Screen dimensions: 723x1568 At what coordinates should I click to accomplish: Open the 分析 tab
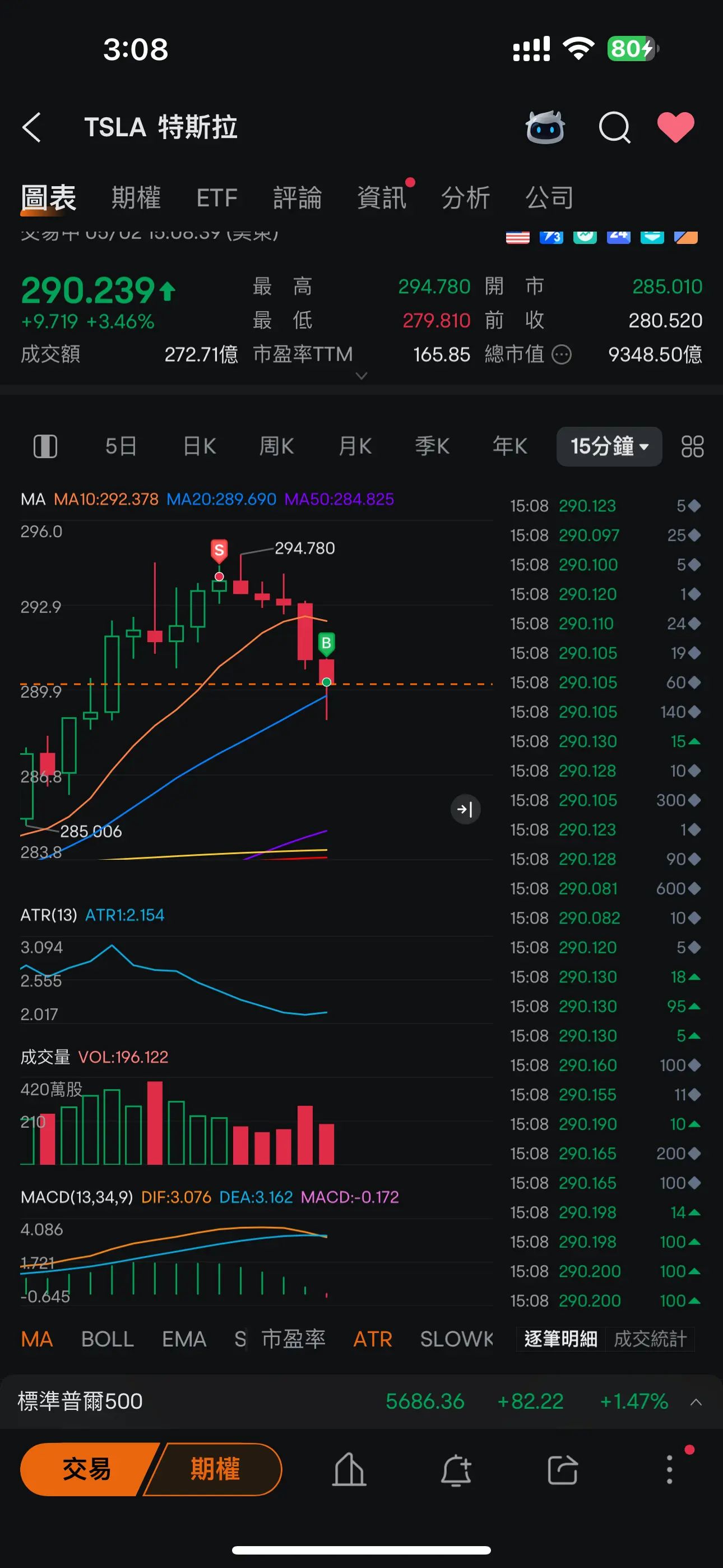(x=466, y=198)
